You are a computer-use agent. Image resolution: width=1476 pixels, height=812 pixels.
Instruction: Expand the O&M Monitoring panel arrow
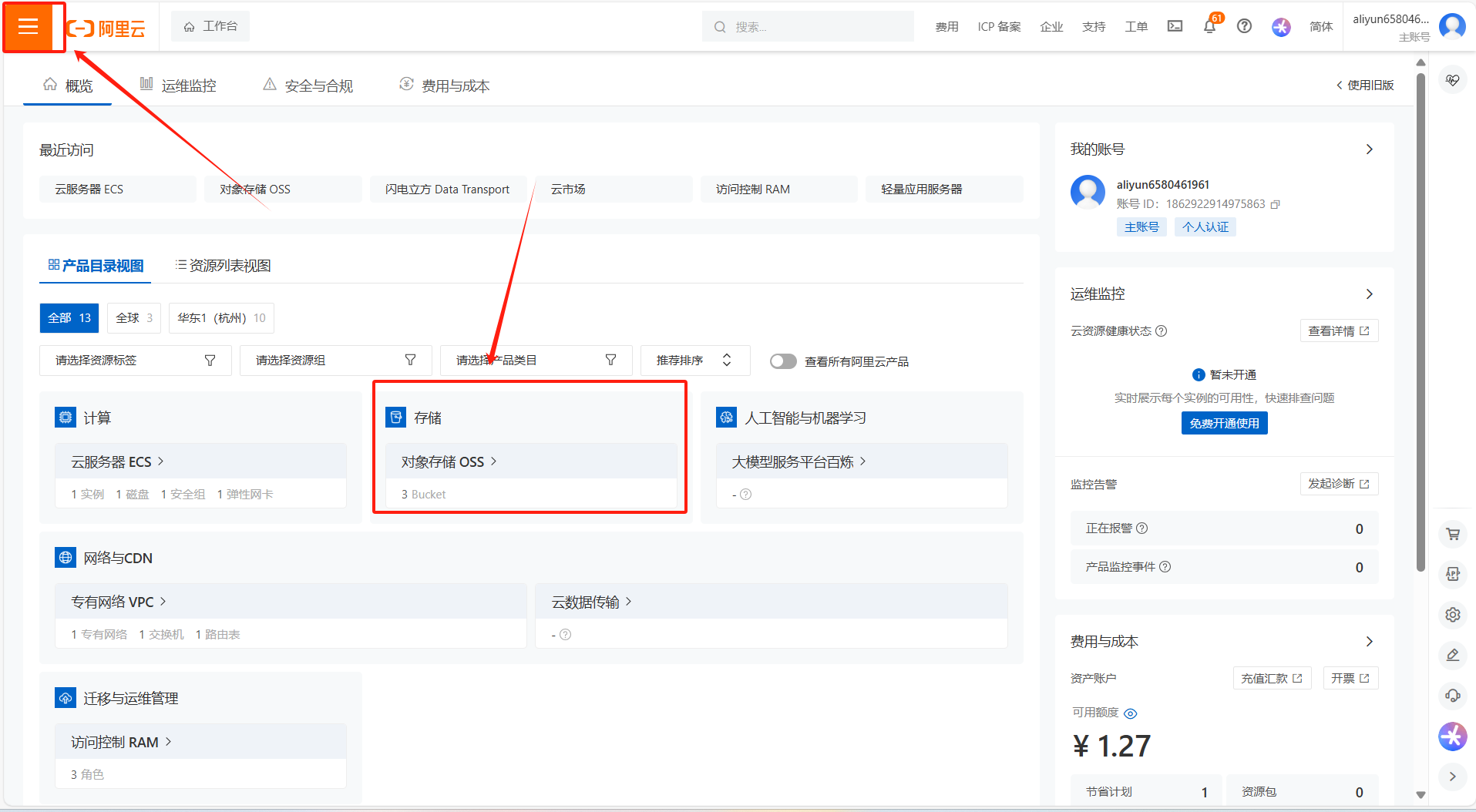1370,294
